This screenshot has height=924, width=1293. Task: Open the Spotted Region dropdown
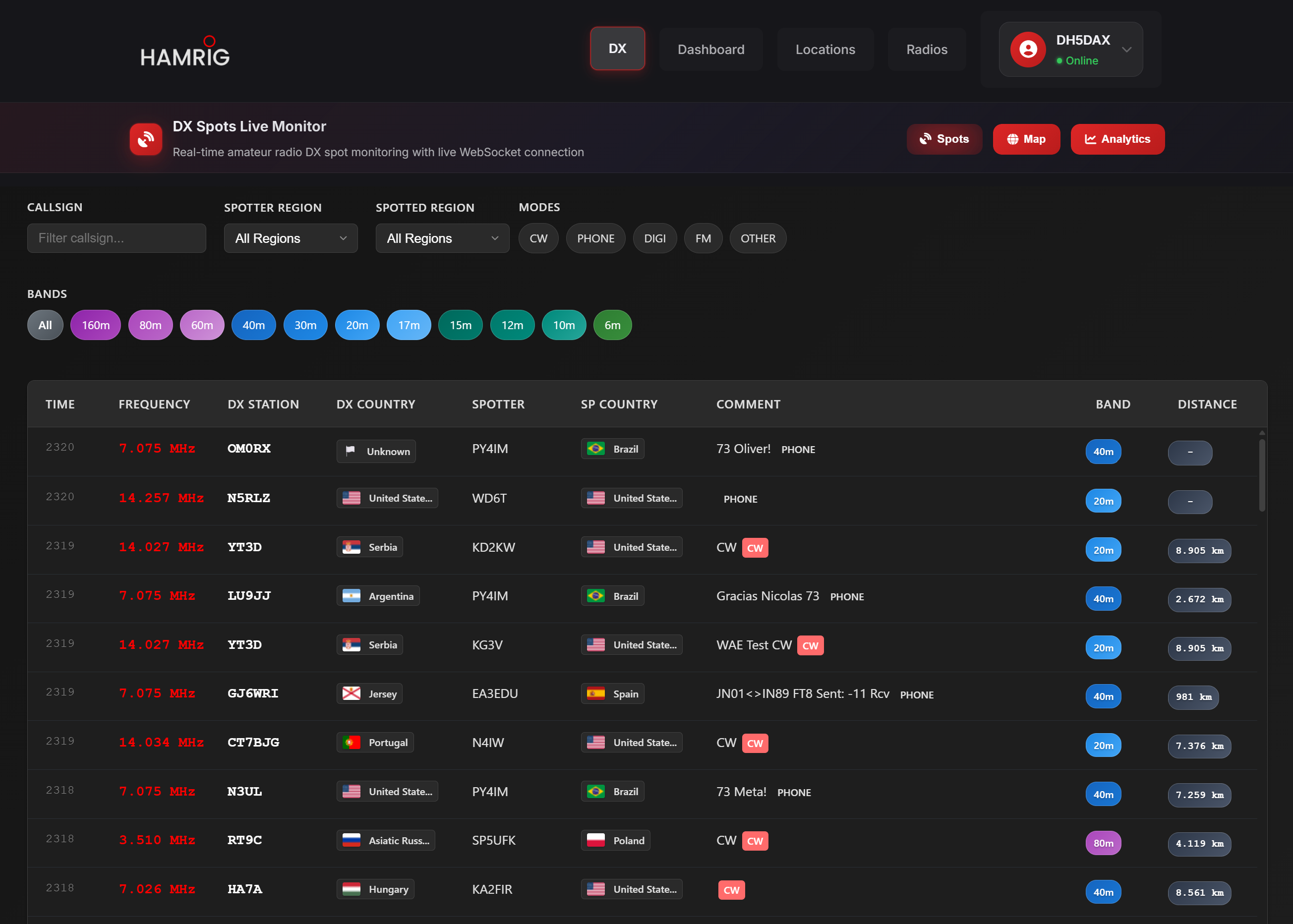pyautogui.click(x=442, y=238)
